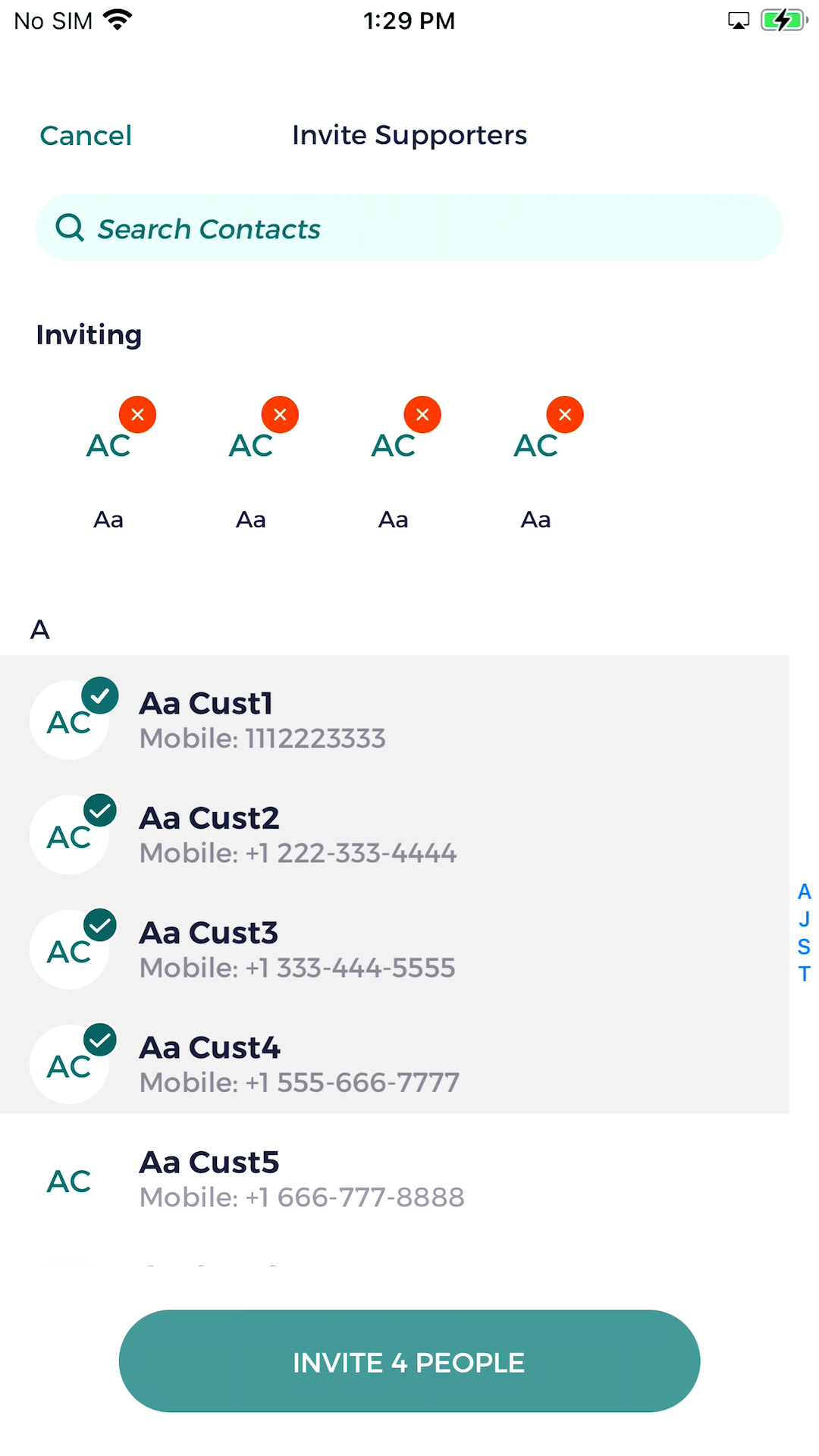Jump to section S in index

804,946
